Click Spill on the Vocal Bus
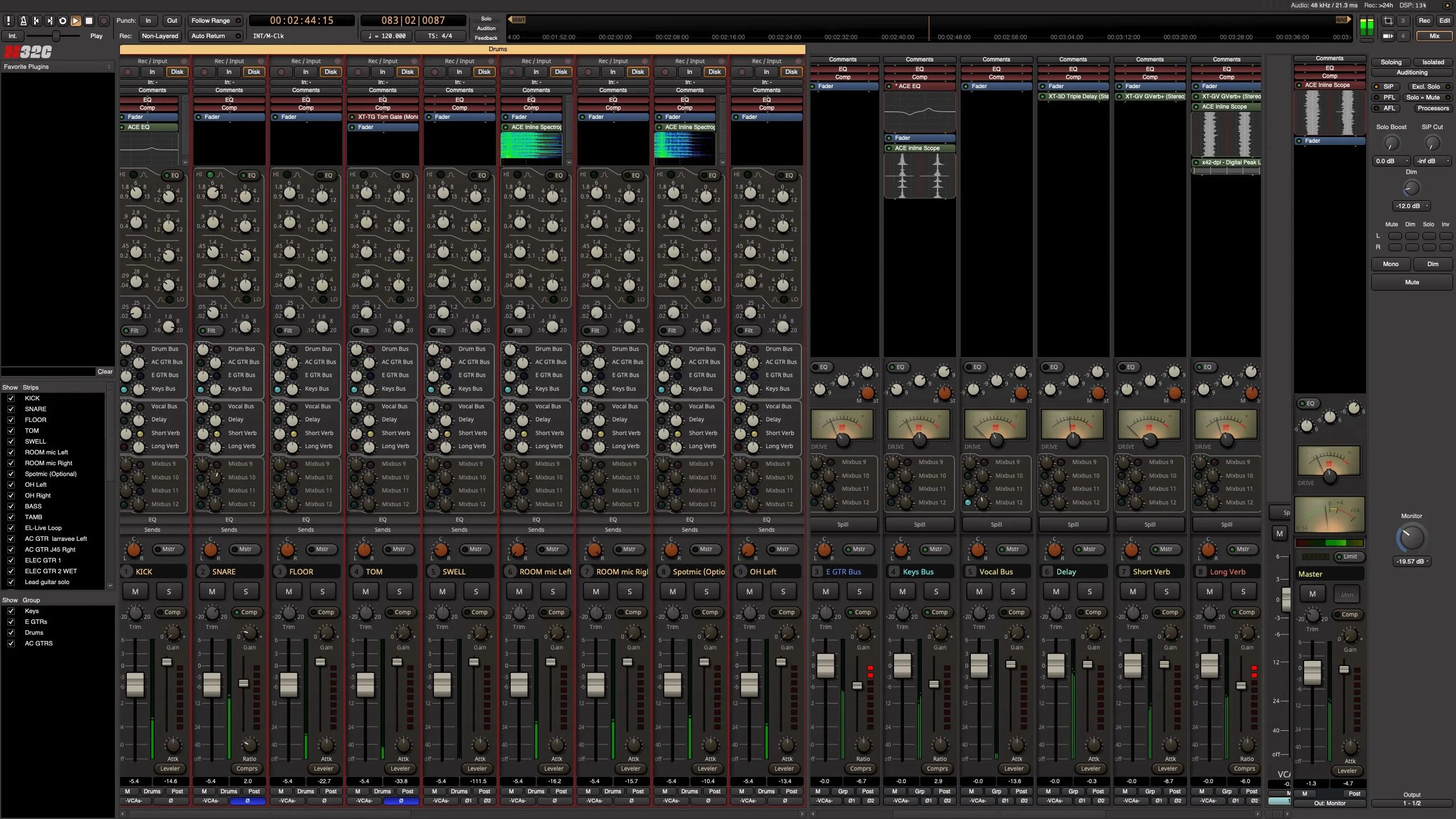 [x=996, y=524]
